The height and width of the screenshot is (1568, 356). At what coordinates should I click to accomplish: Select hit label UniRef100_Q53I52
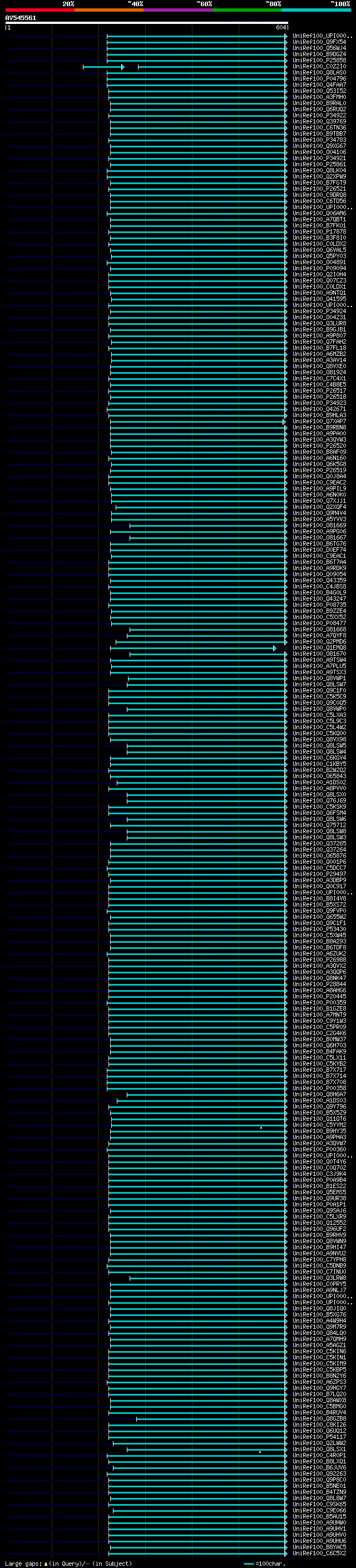click(319, 91)
